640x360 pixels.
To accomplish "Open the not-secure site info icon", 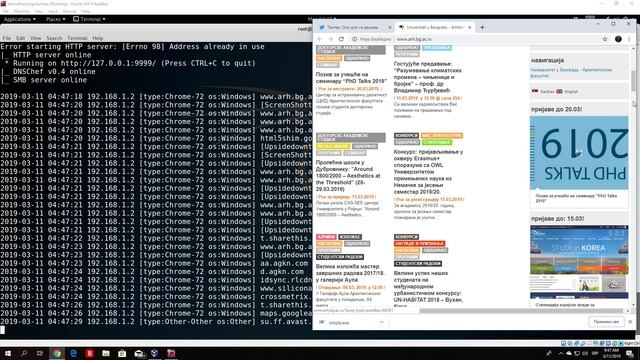I will click(x=354, y=39).
